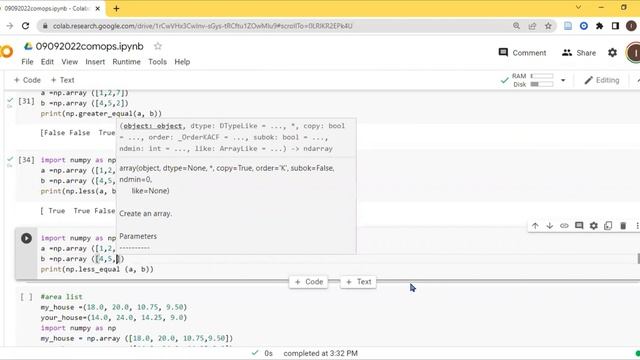Open browser side panel icon
The height and width of the screenshot is (360, 640).
click(x=615, y=26)
